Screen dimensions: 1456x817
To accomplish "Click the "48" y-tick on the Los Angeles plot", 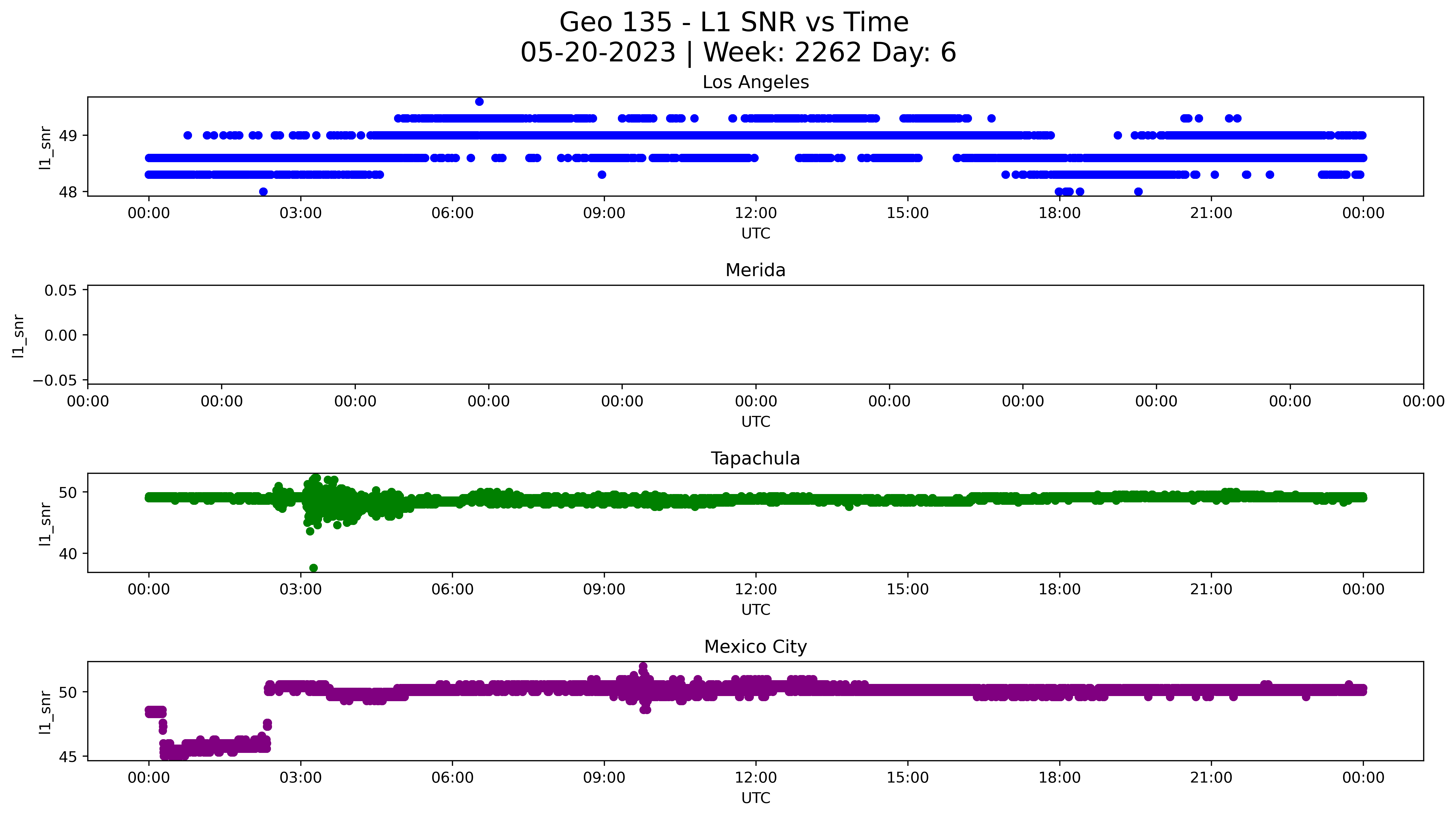I will [68, 192].
